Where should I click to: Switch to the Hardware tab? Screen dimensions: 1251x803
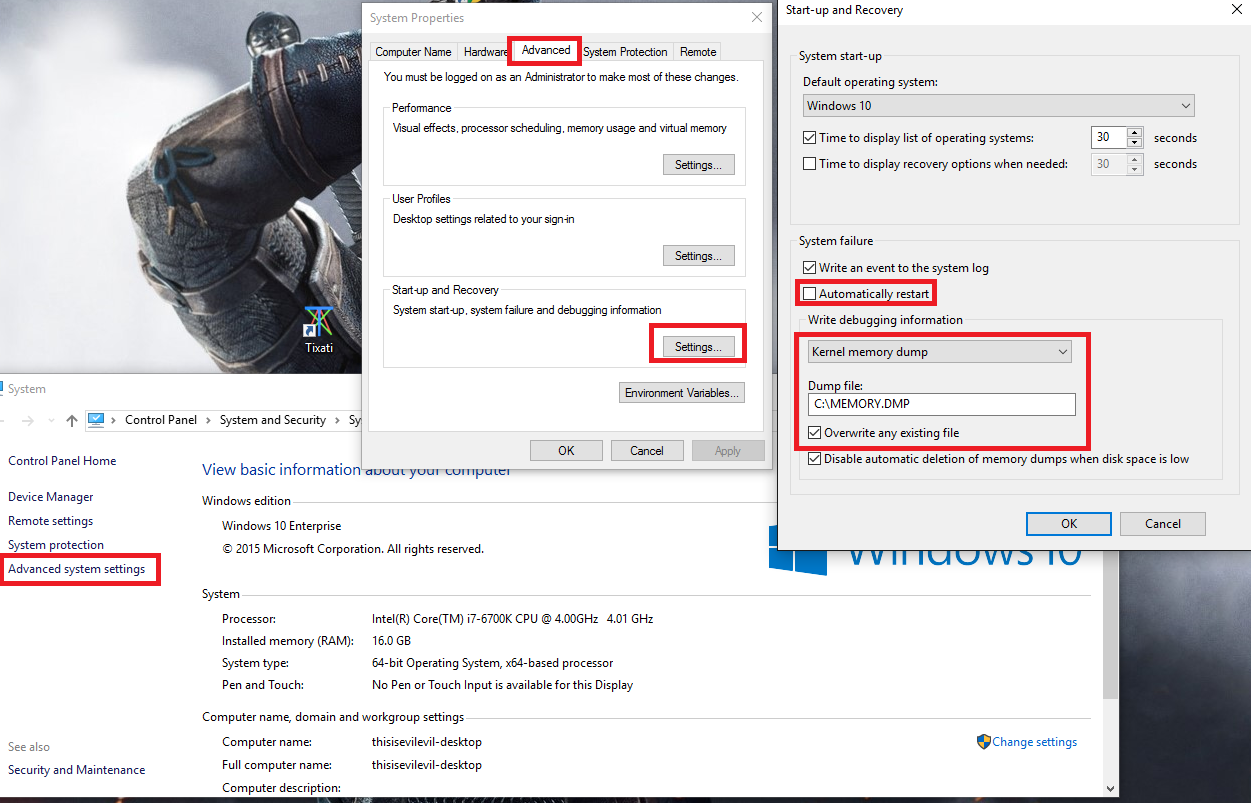(x=485, y=52)
